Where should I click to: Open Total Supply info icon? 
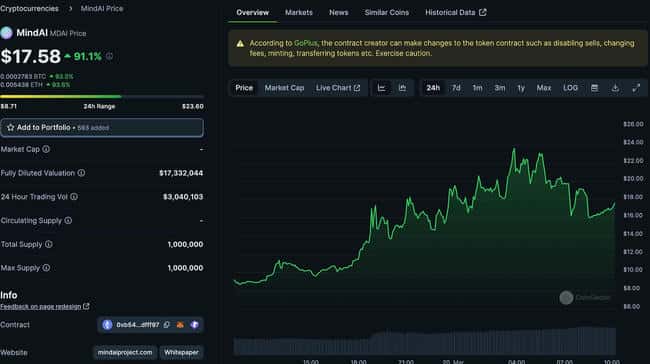pos(49,244)
